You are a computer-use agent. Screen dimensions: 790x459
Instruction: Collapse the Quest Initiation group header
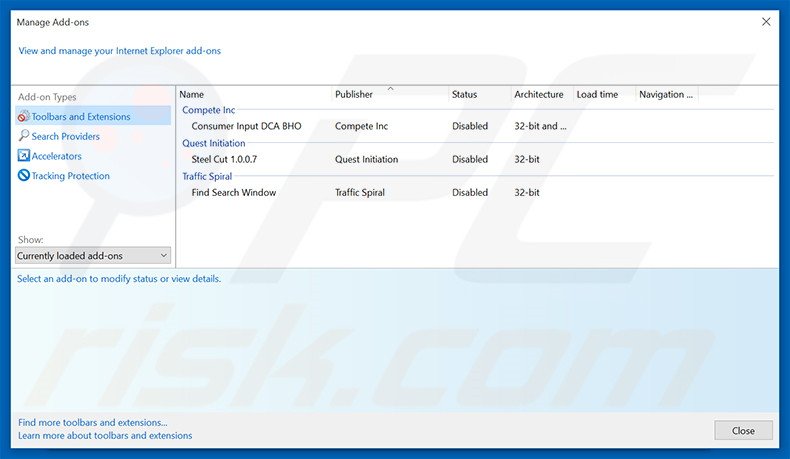pos(214,143)
